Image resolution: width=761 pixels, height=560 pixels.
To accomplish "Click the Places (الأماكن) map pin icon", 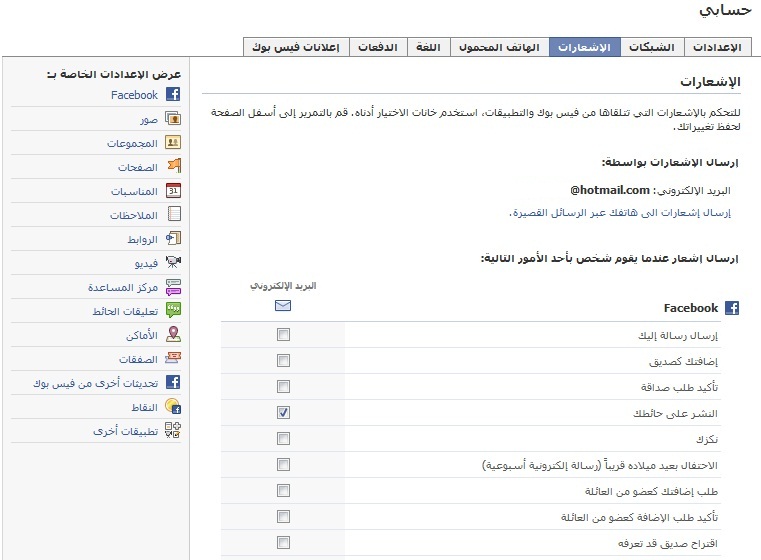I will 173,335.
